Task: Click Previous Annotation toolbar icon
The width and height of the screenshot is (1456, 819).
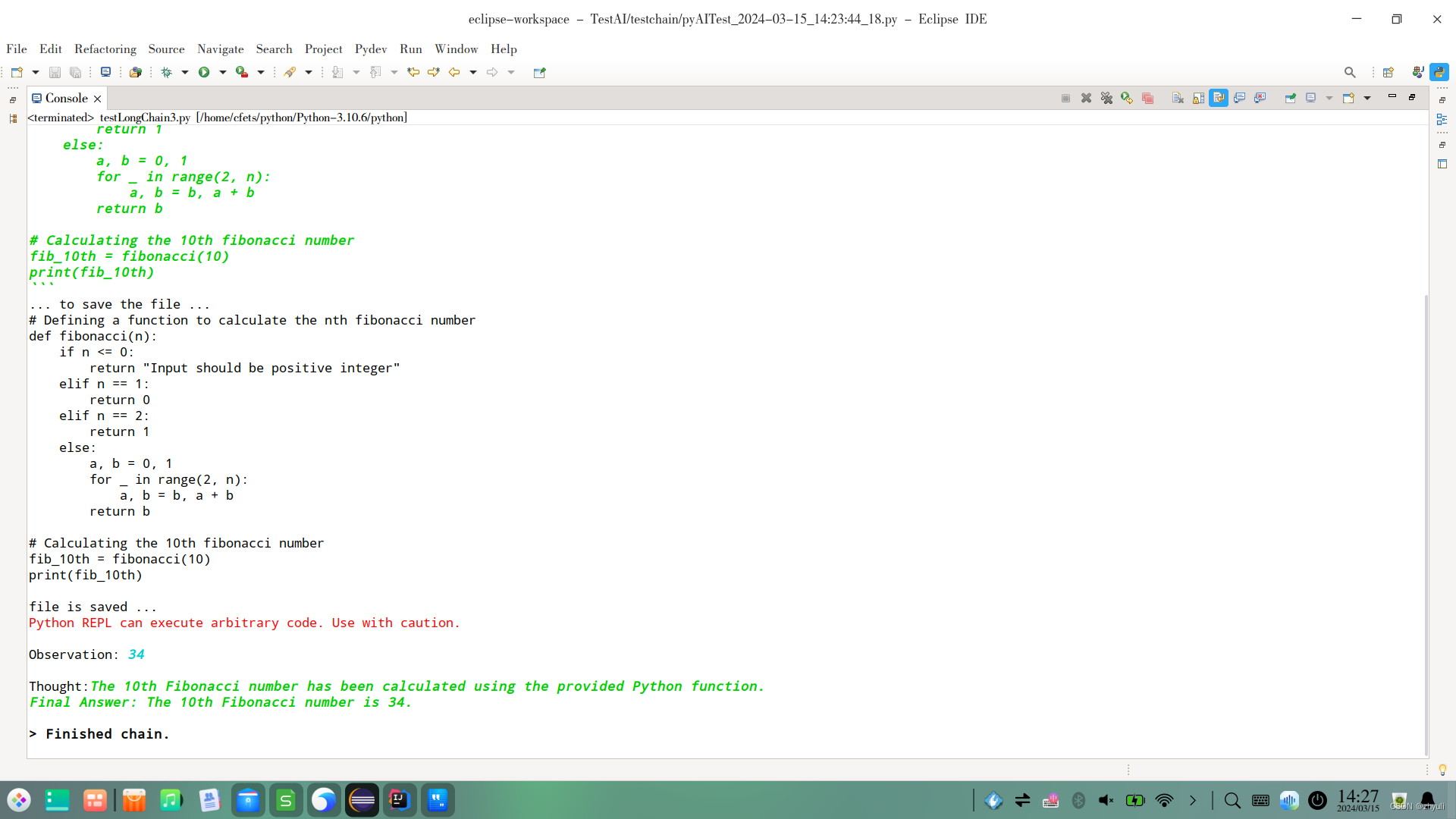Action: (x=375, y=72)
